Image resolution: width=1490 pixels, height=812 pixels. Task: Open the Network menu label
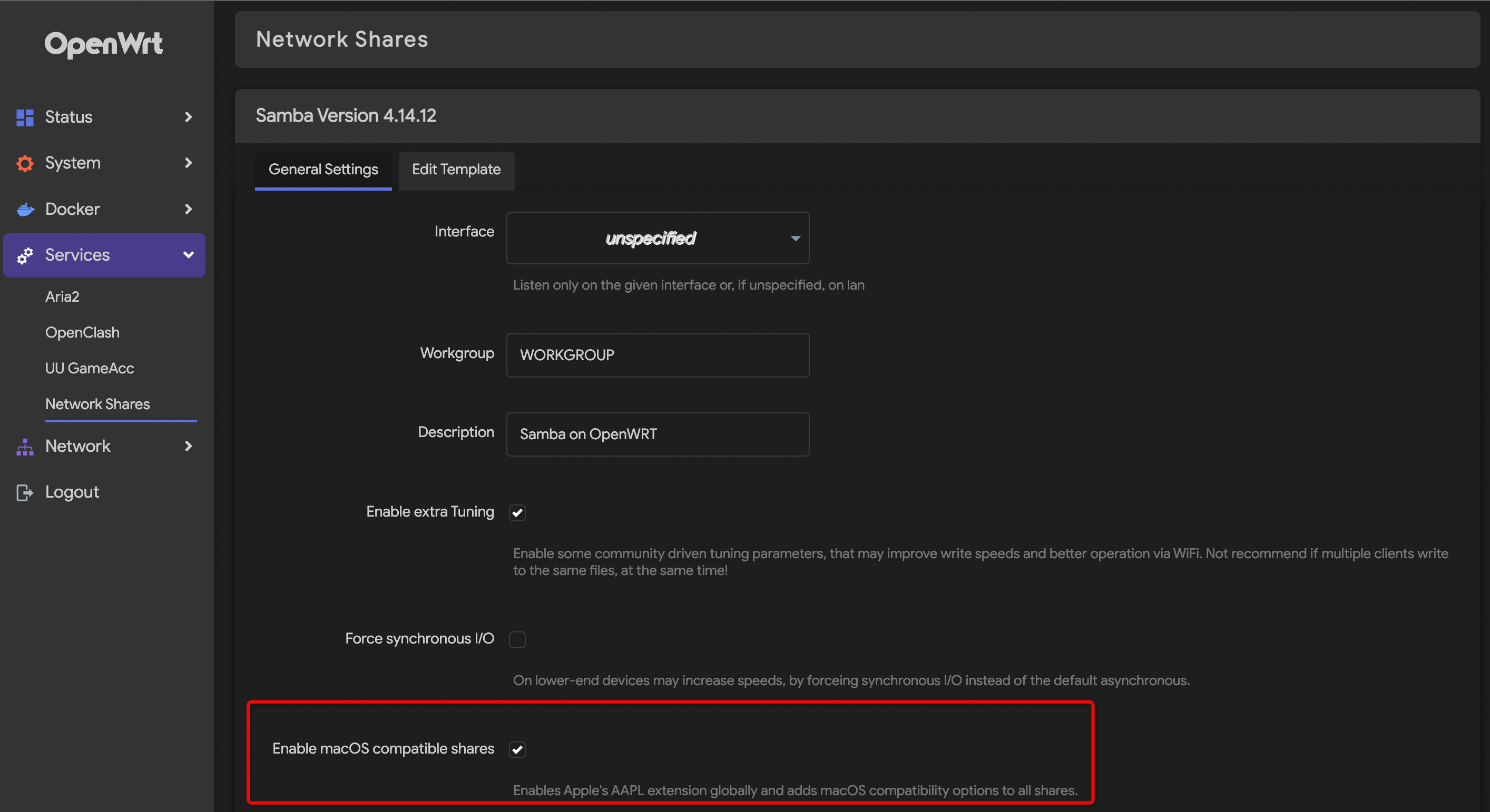pyautogui.click(x=78, y=446)
